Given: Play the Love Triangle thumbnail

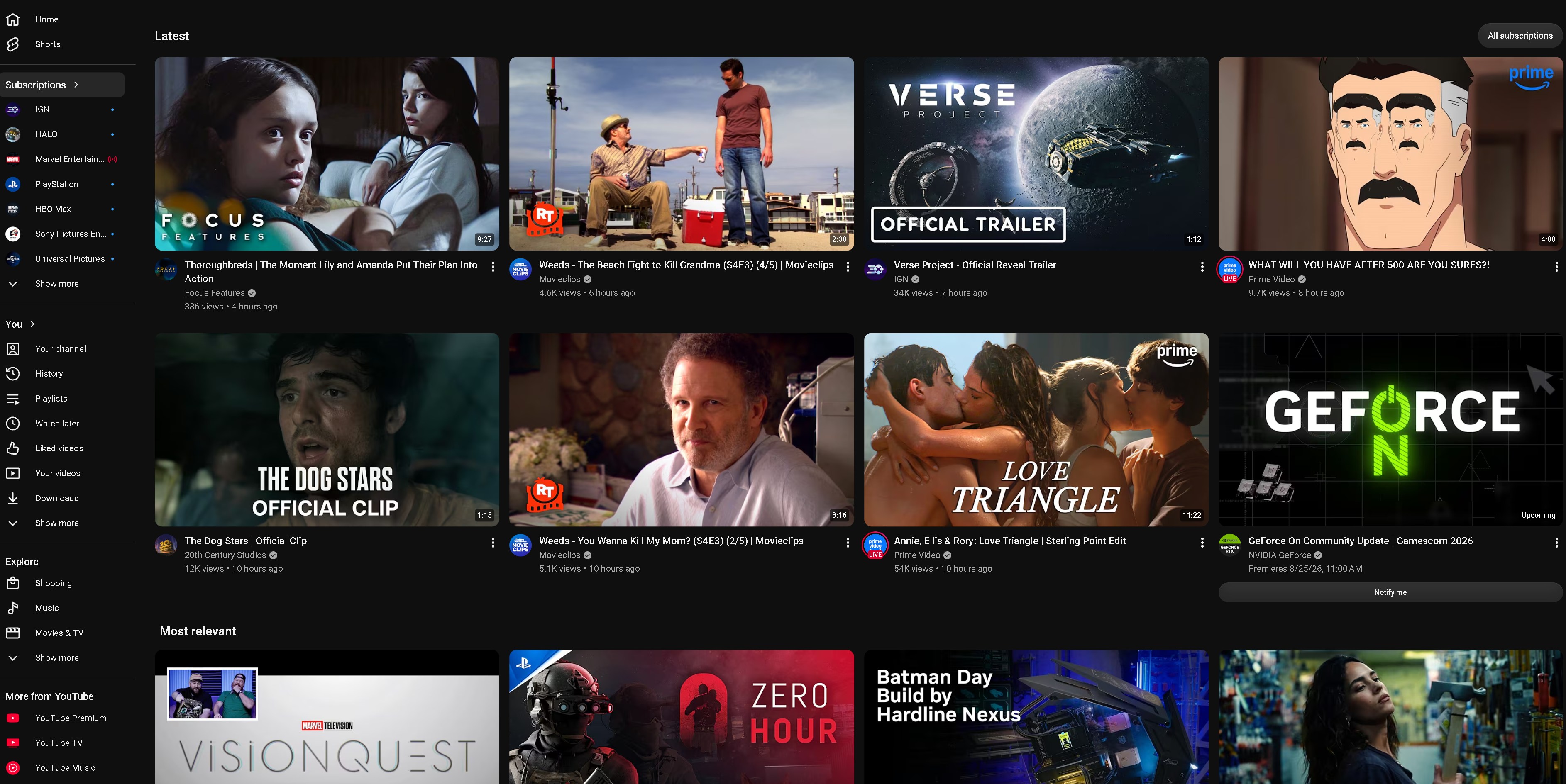Looking at the screenshot, I should (1036, 430).
